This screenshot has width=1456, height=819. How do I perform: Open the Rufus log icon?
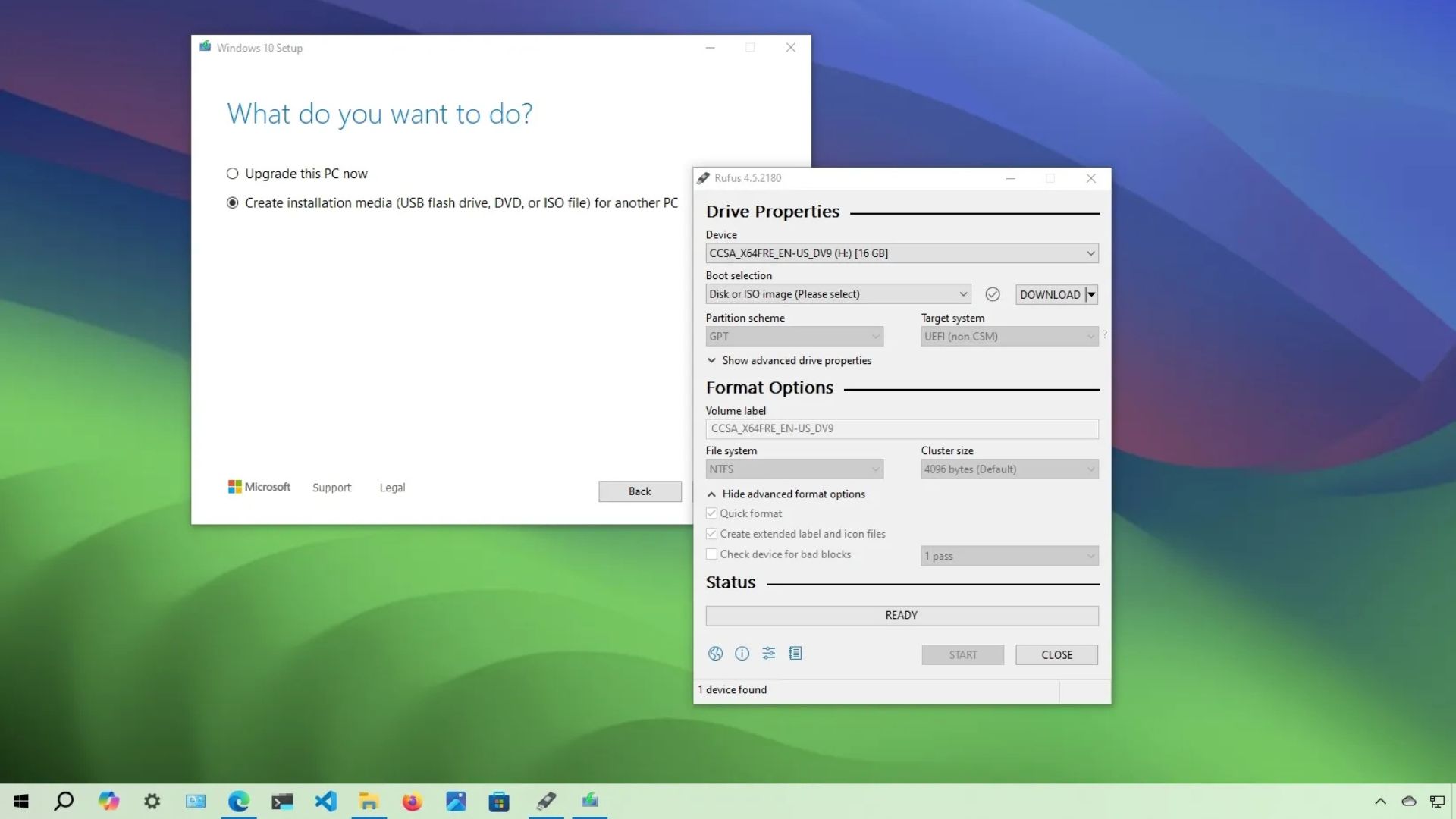(795, 654)
